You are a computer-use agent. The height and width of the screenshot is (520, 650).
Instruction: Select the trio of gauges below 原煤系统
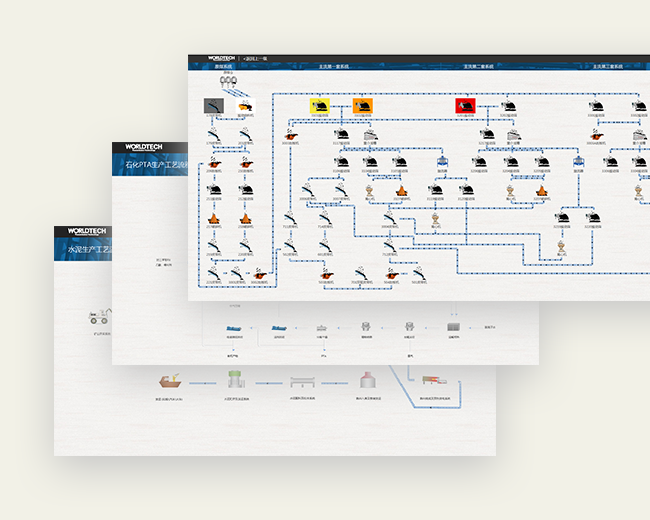pyautogui.click(x=229, y=82)
